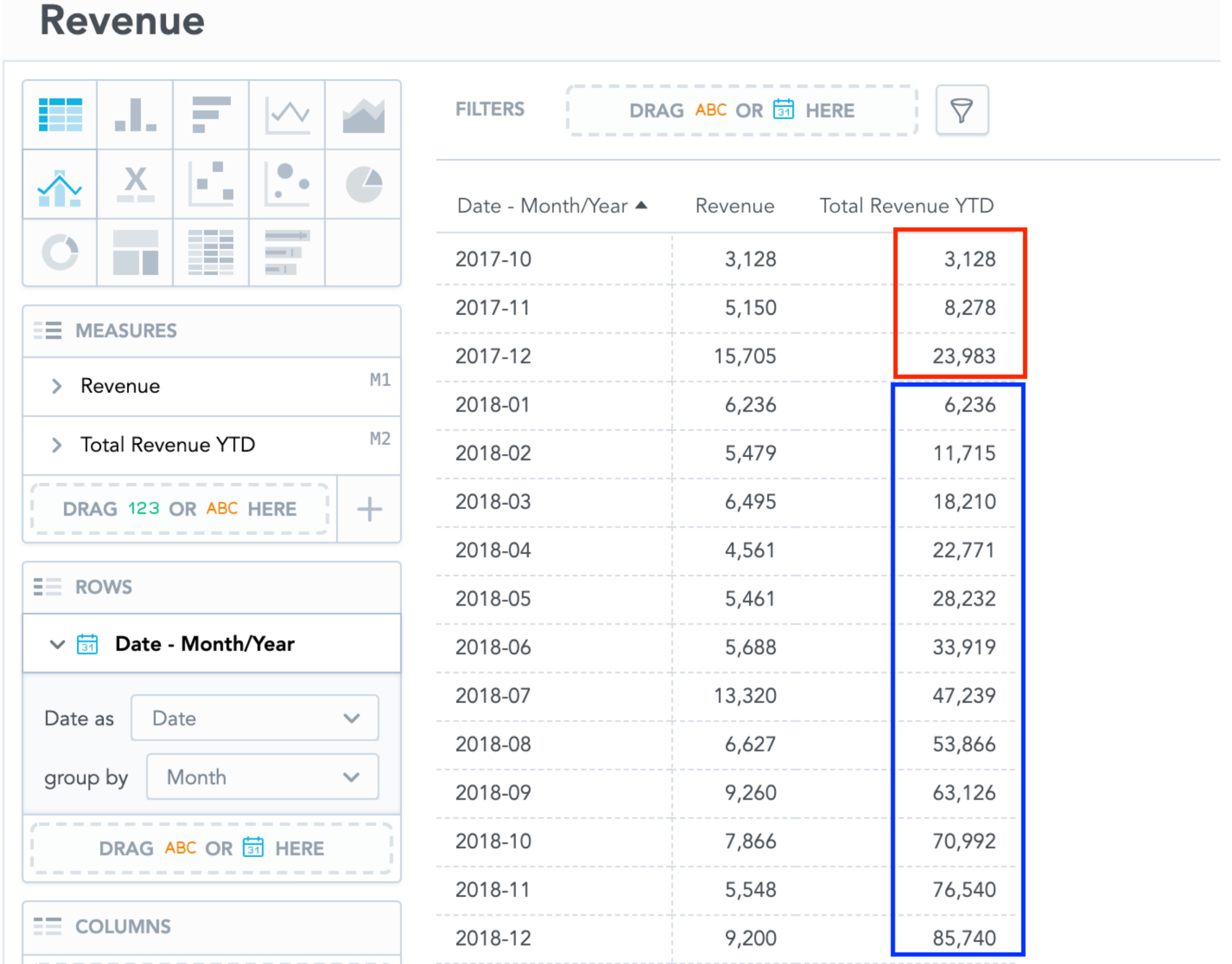Switch to the scatter plot chart type

click(x=211, y=185)
